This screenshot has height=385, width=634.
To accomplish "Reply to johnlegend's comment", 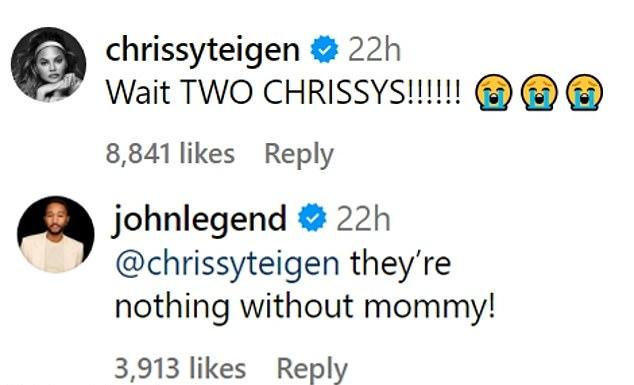I will click(x=312, y=370).
